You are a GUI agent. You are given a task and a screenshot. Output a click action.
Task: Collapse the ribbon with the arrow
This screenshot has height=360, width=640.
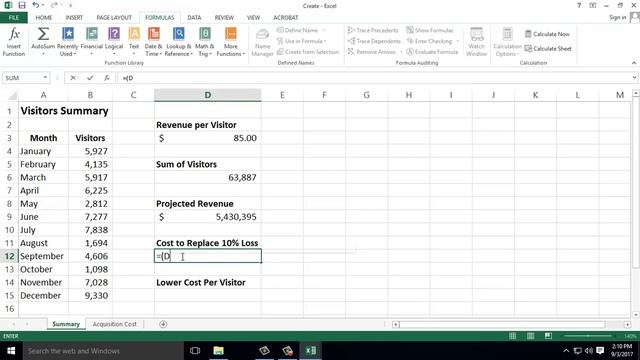(634, 63)
